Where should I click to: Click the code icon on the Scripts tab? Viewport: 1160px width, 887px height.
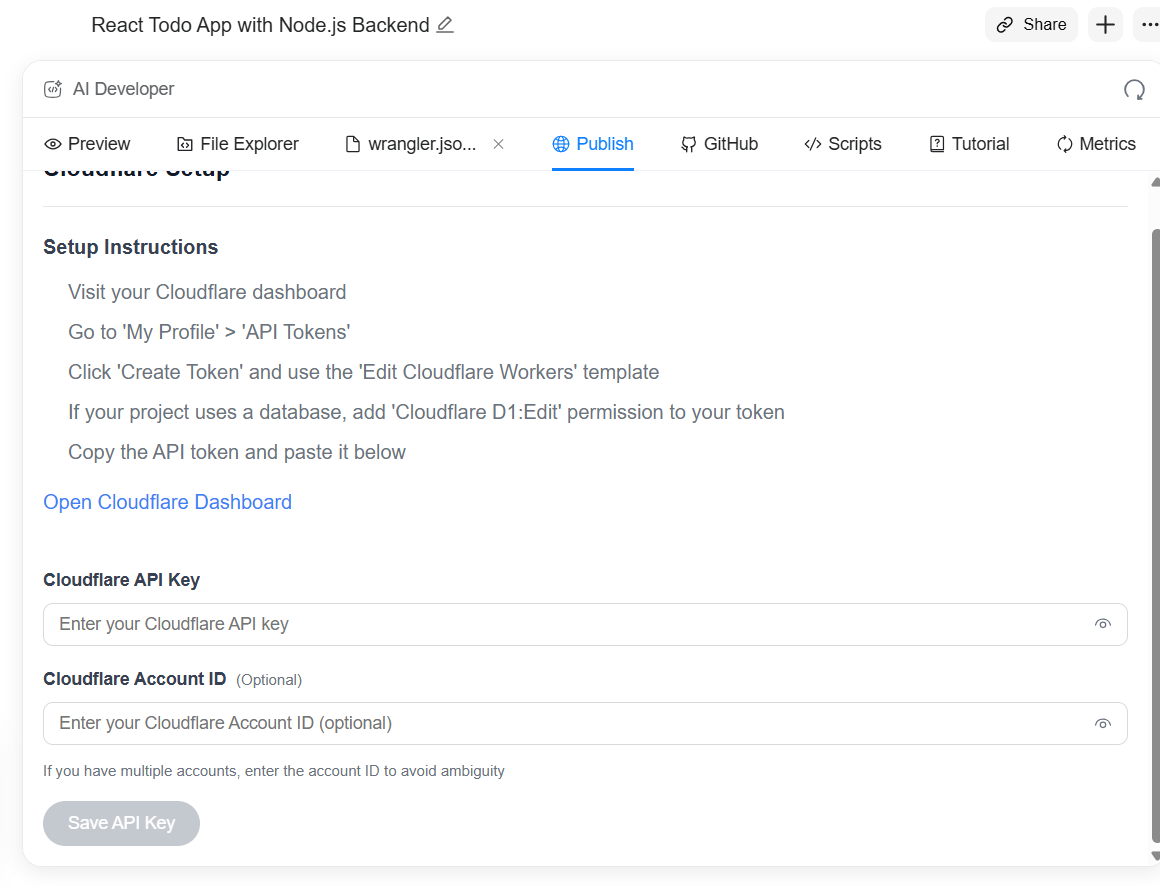click(x=813, y=143)
